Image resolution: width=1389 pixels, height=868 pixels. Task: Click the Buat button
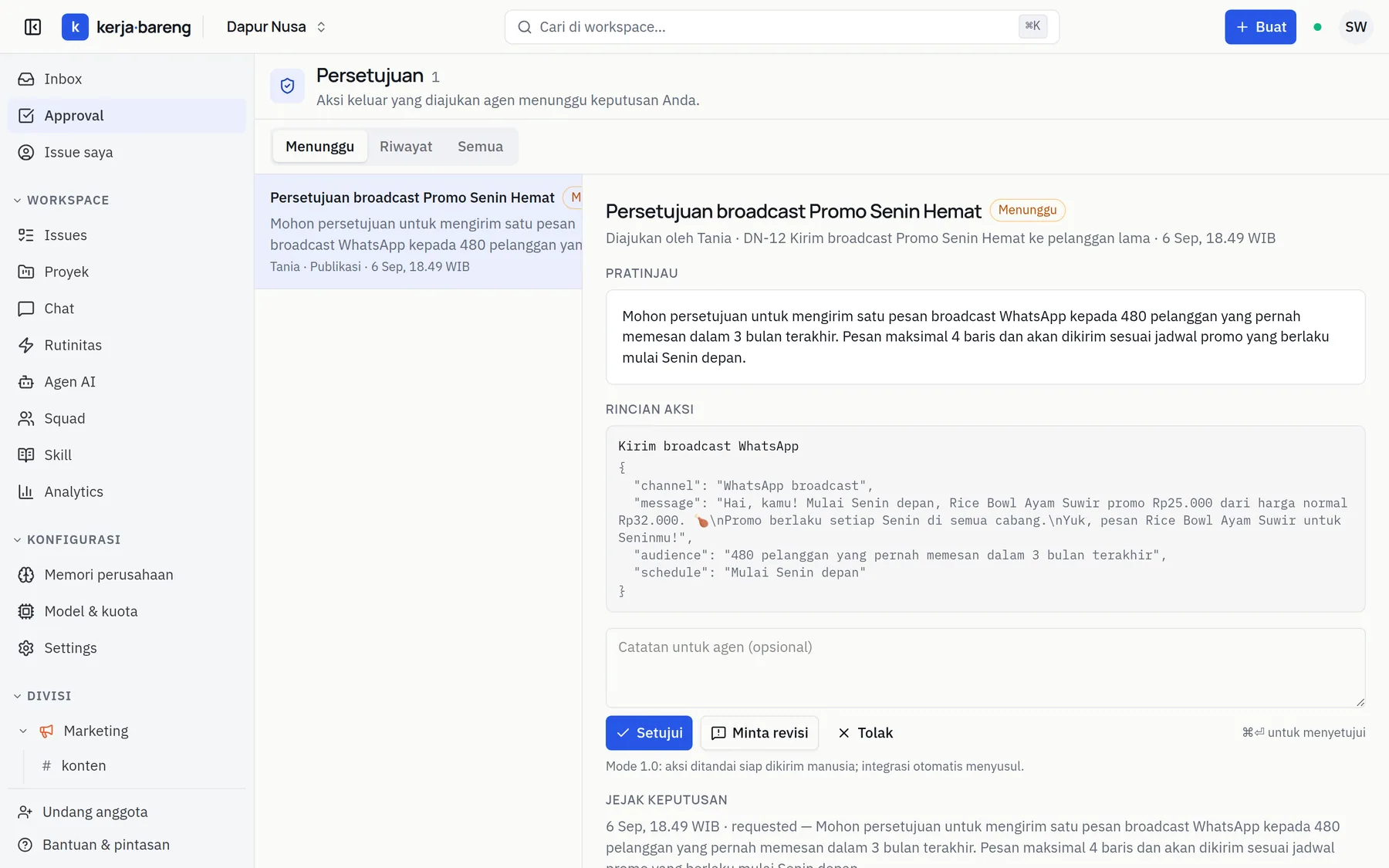tap(1260, 27)
